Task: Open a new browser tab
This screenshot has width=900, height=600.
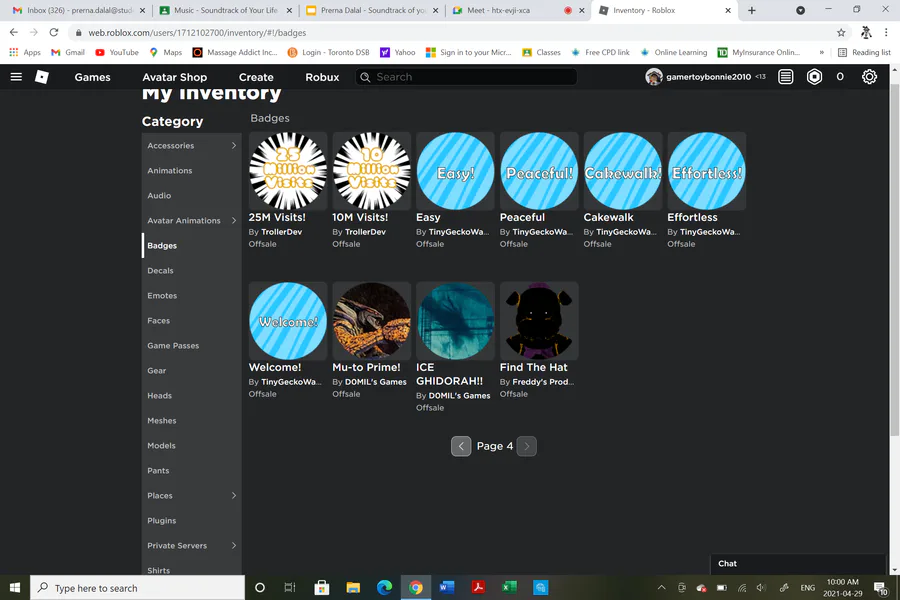Action: (x=751, y=10)
